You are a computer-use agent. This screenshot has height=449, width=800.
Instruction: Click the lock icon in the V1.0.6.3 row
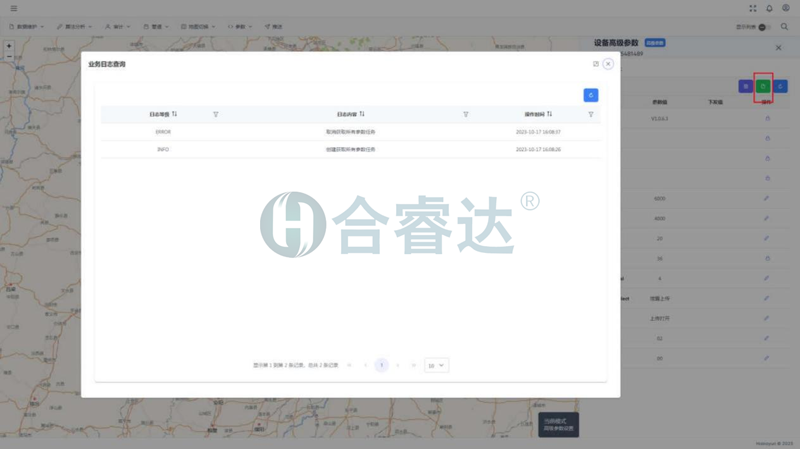(x=767, y=118)
